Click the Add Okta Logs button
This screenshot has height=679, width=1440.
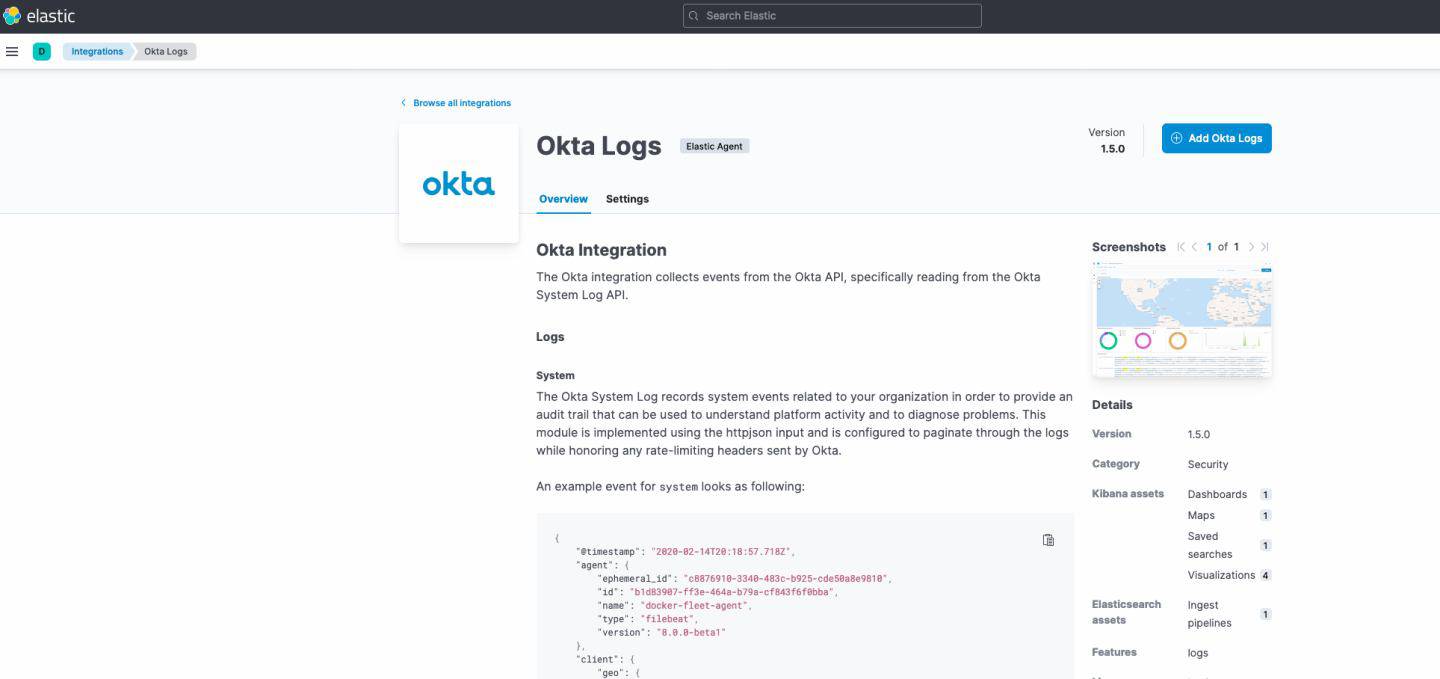(x=1216, y=138)
